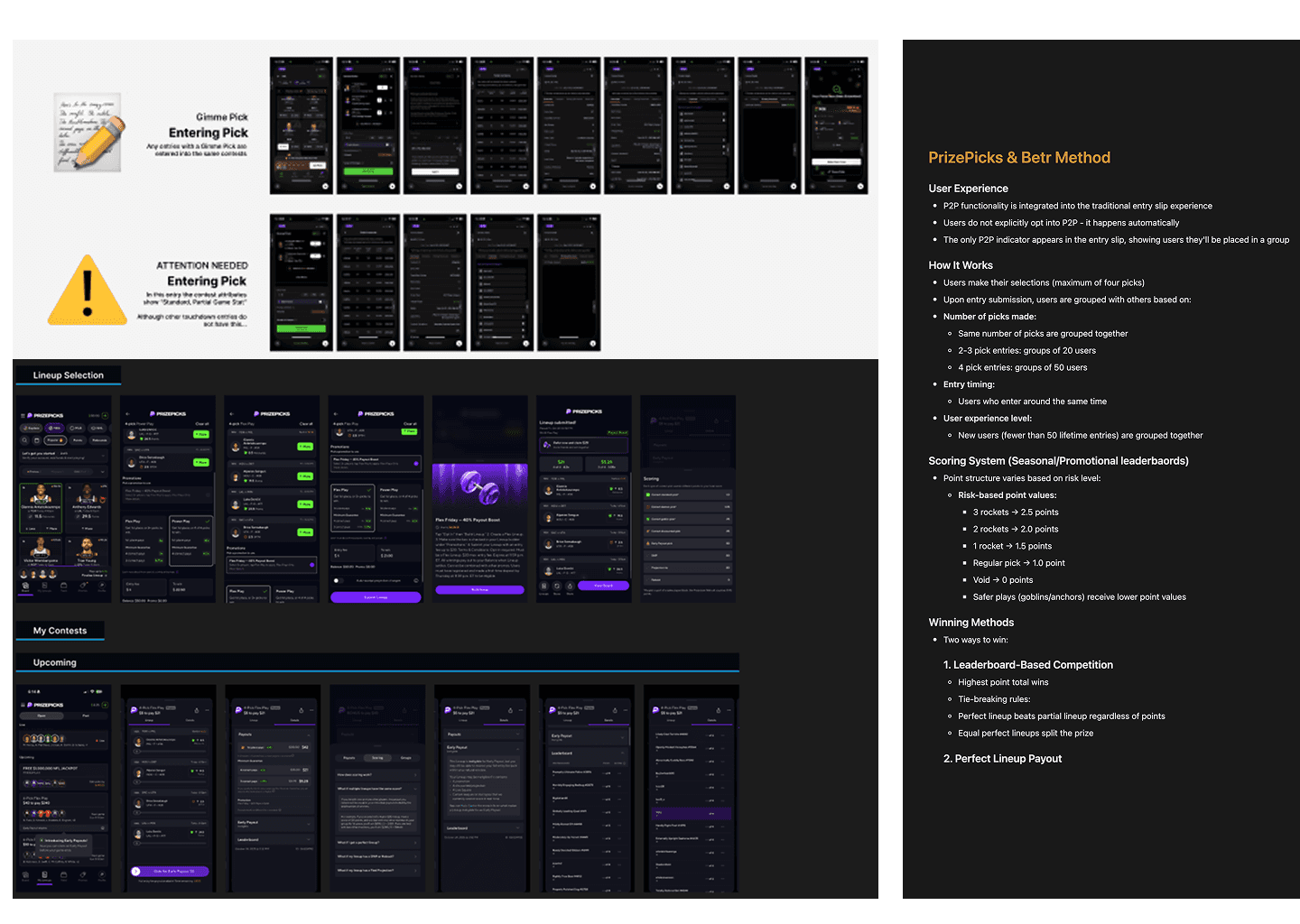Choose the Power Play card on the 4-pick Power Play screen
Image resolution: width=1300 pixels, height=924 pixels.
190,541
